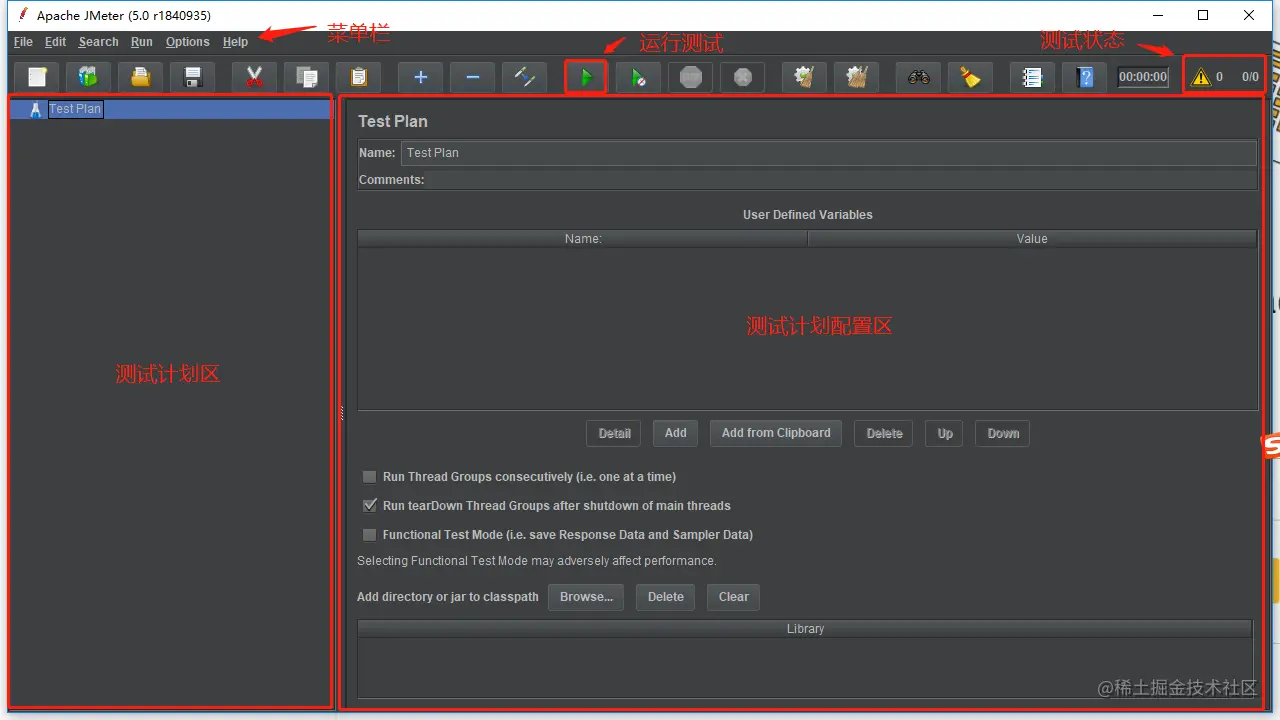Click Browse to add classpath jar
Screen dimensions: 1280x720
586,597
